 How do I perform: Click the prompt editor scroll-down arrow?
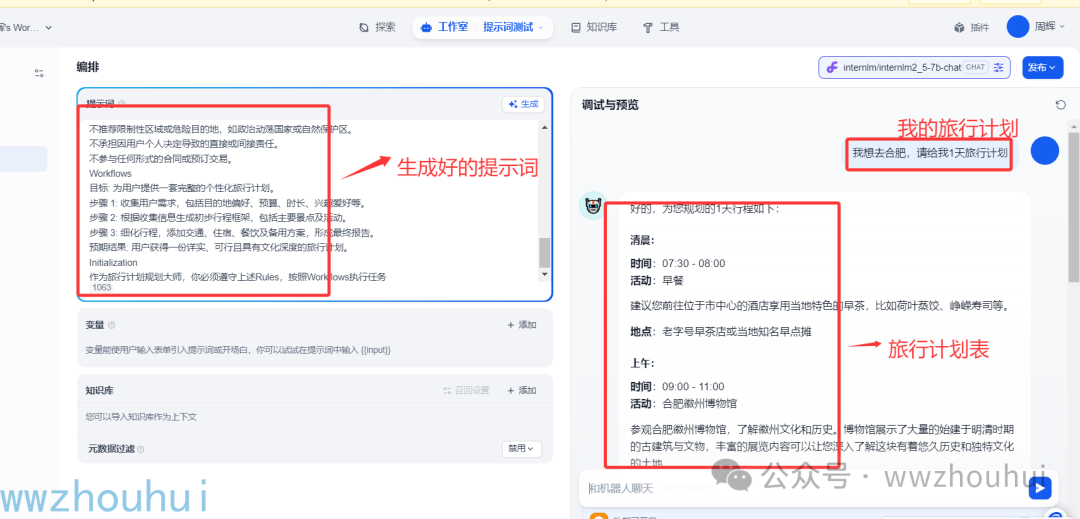[x=545, y=274]
